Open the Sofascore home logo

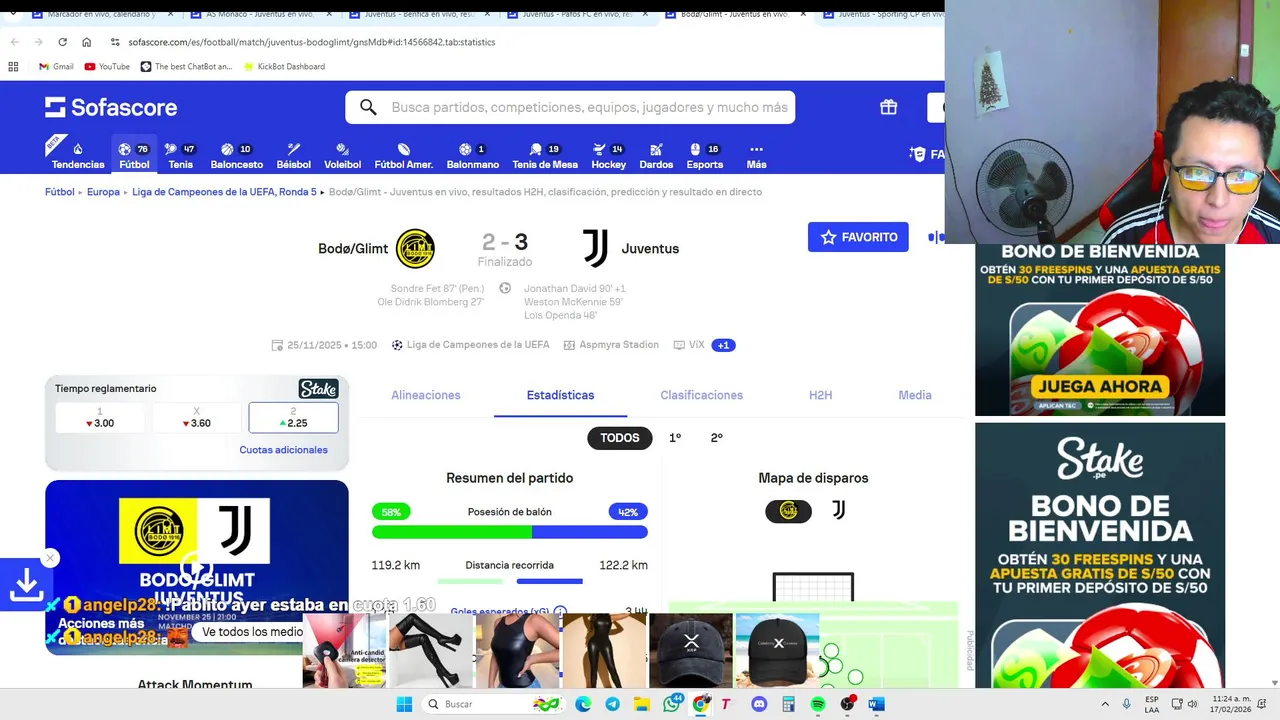tap(111, 107)
